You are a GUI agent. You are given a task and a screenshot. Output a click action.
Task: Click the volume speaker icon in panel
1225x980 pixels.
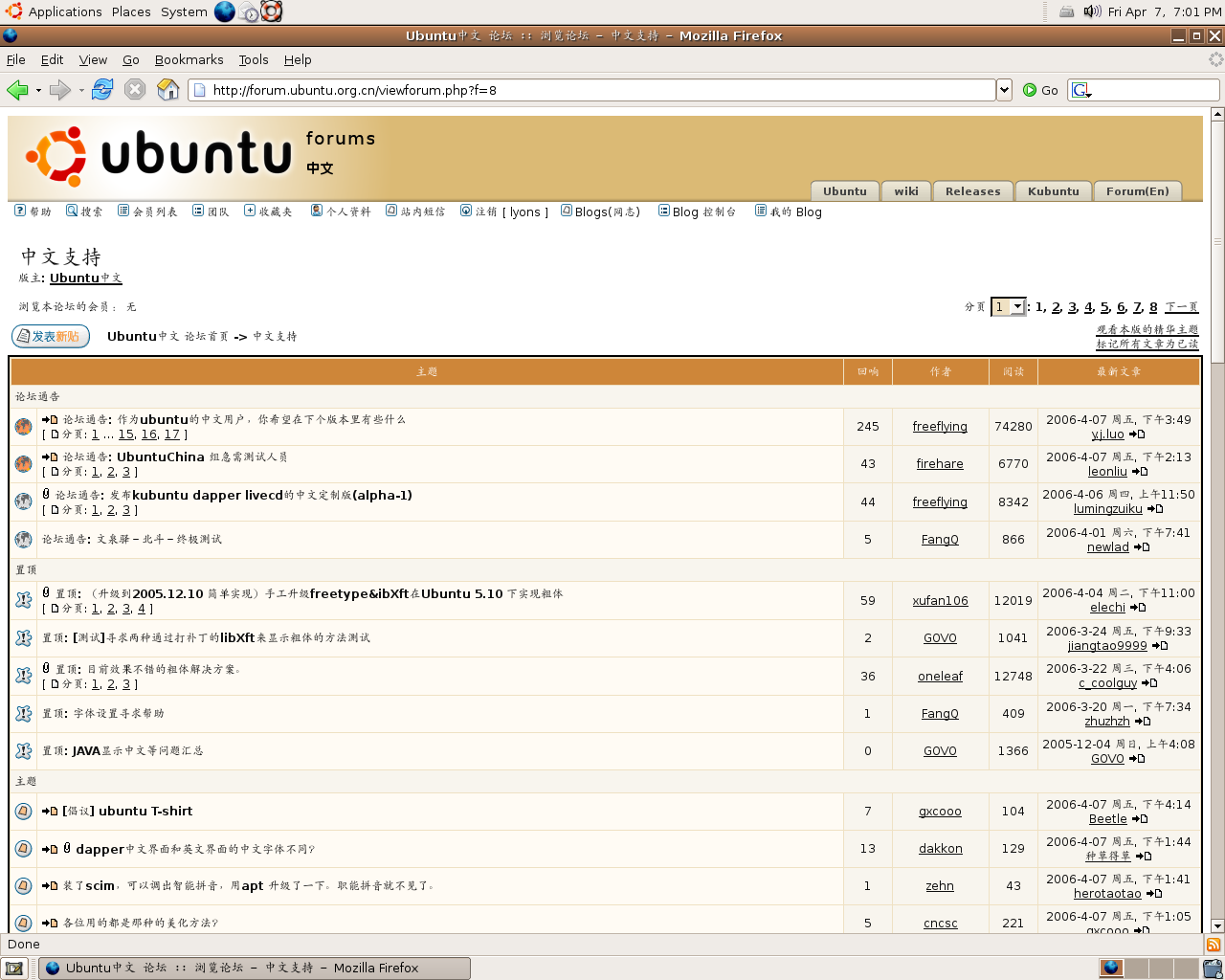[x=1092, y=11]
